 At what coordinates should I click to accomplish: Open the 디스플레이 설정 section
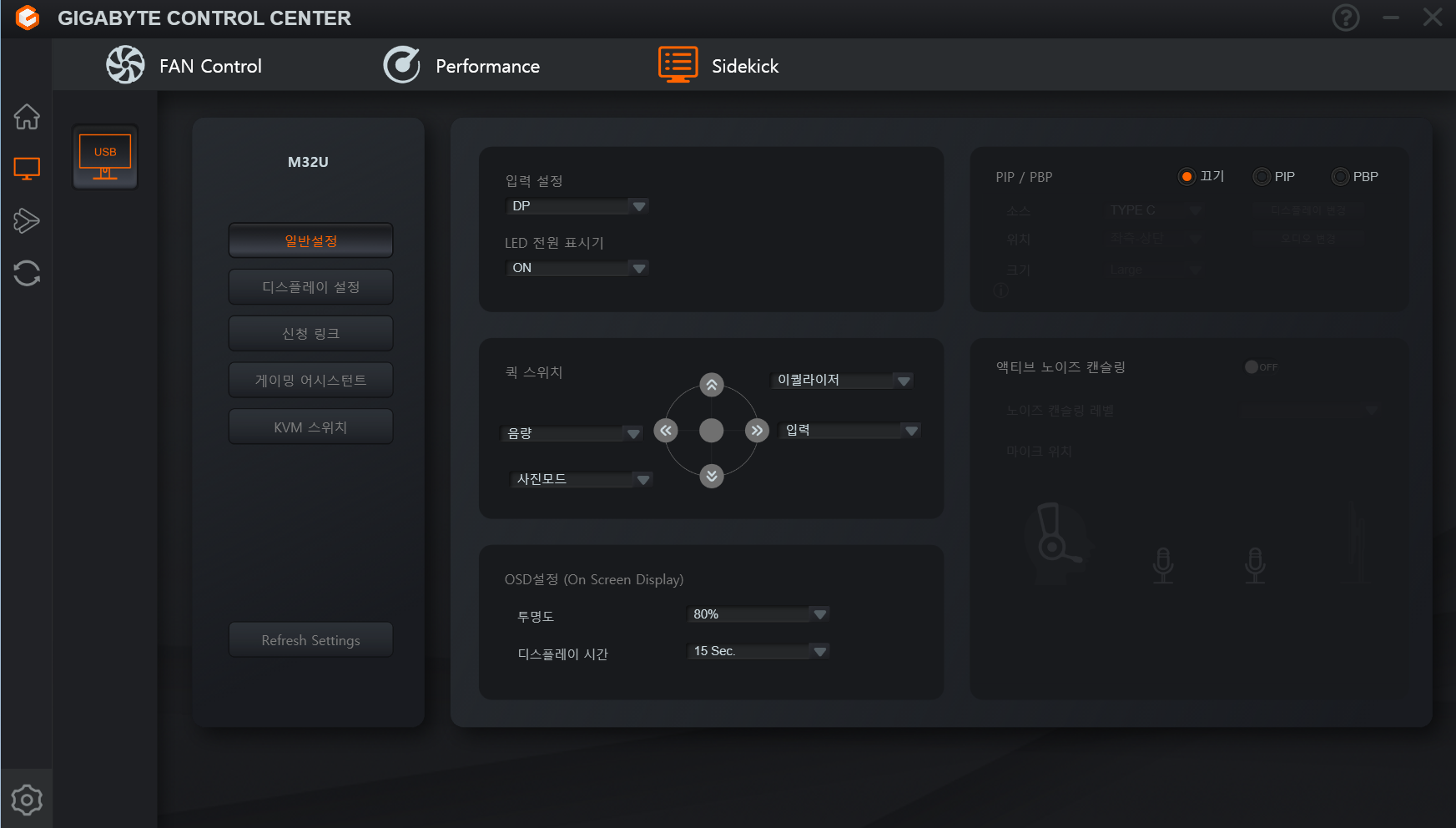(311, 287)
